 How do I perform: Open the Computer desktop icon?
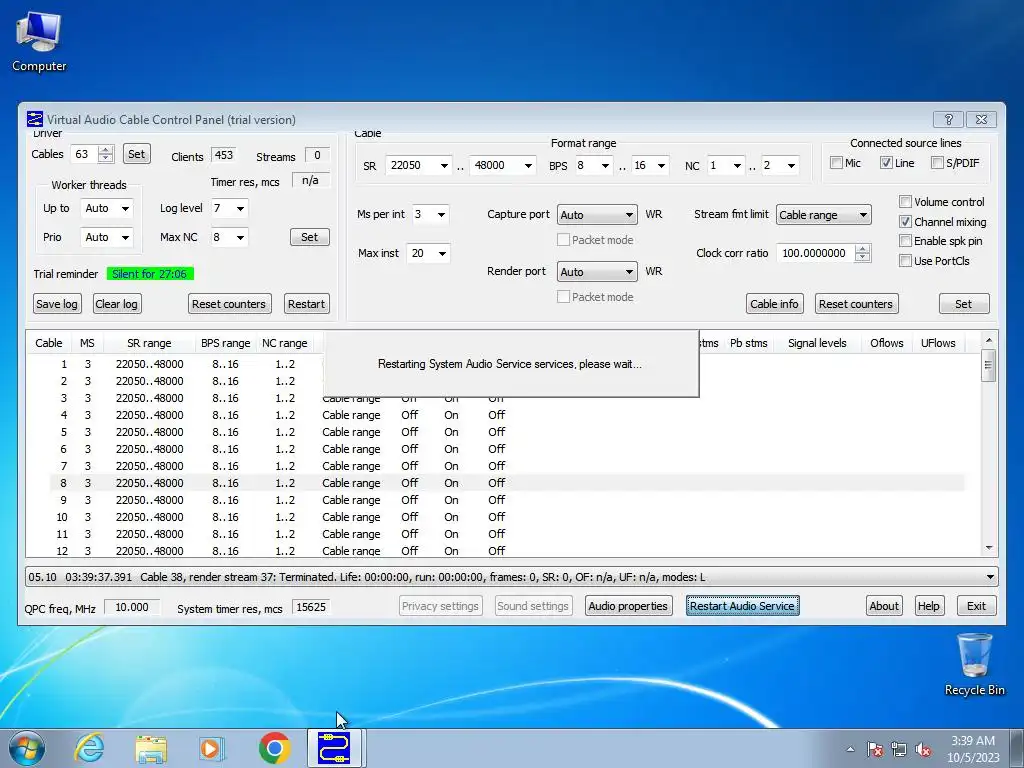(x=39, y=42)
